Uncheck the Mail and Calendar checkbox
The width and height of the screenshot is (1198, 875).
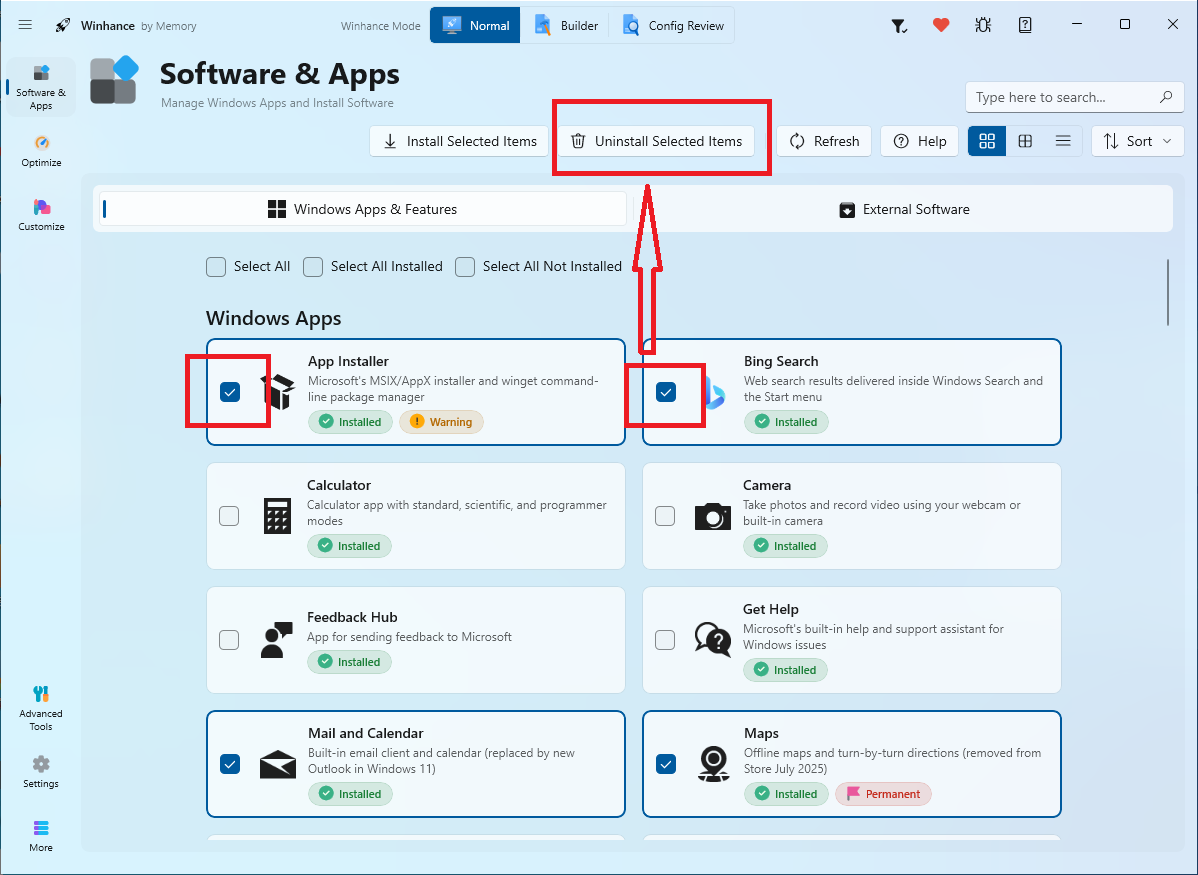230,764
